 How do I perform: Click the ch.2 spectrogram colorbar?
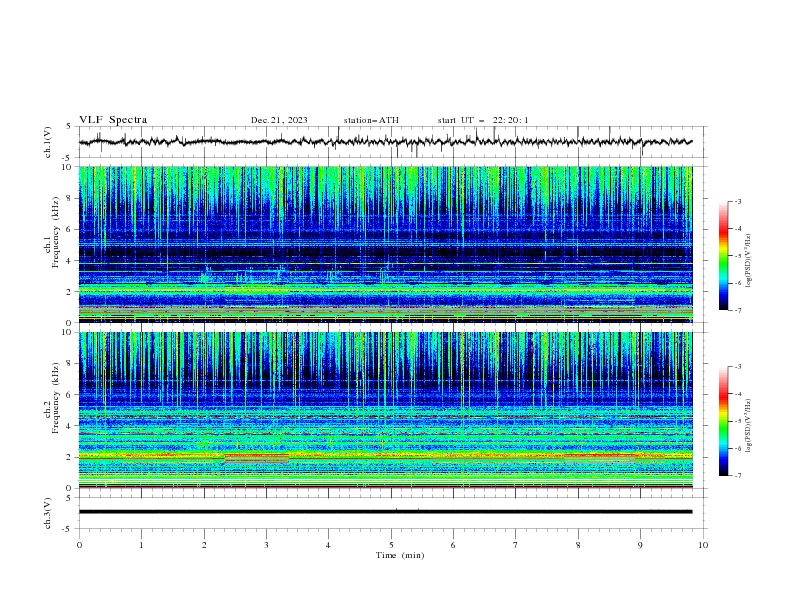(x=723, y=421)
